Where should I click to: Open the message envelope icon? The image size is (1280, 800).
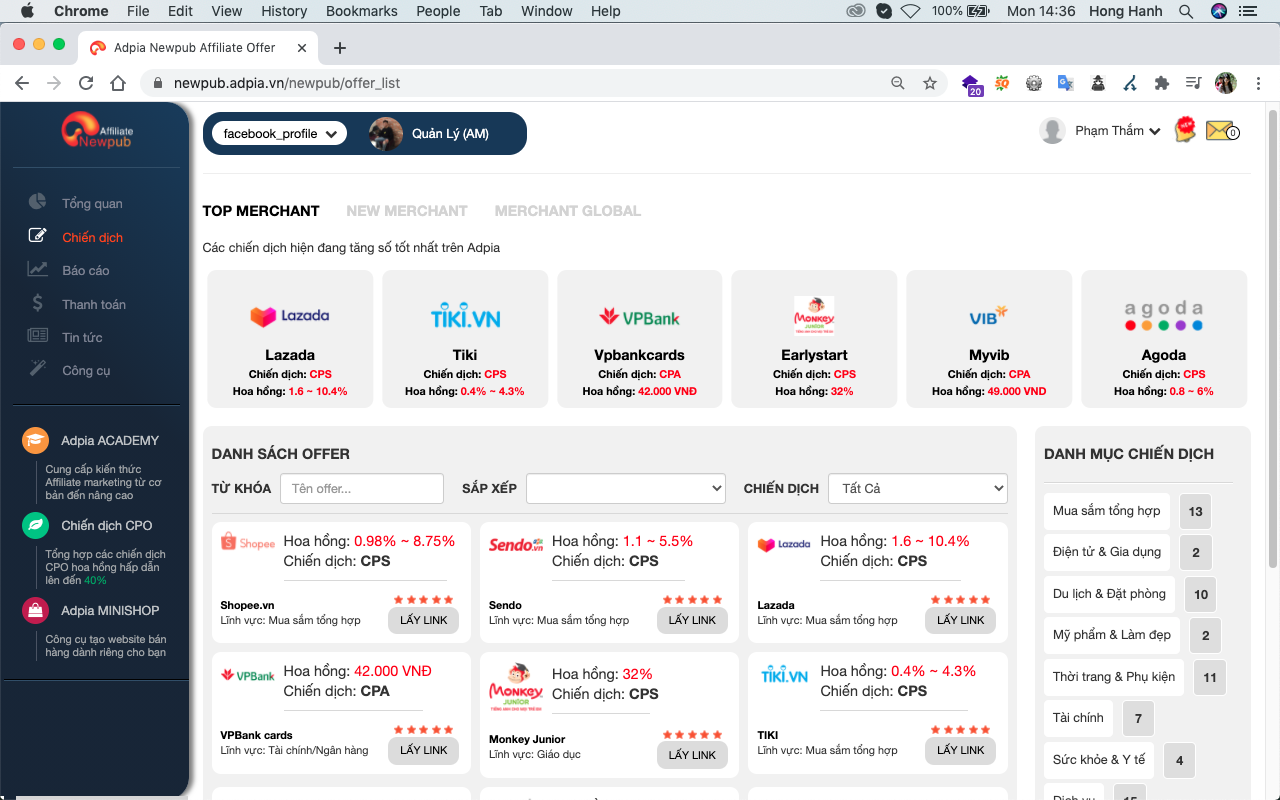(x=1222, y=130)
